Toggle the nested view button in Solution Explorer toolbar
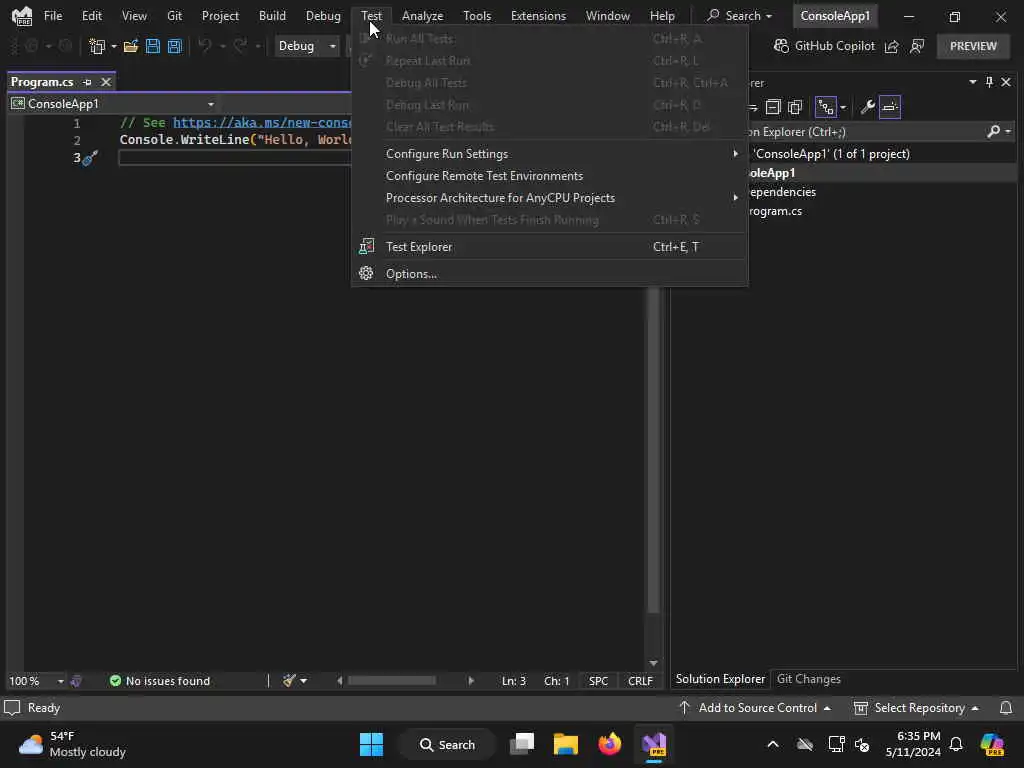Image resolution: width=1024 pixels, height=768 pixels. pyautogui.click(x=826, y=107)
